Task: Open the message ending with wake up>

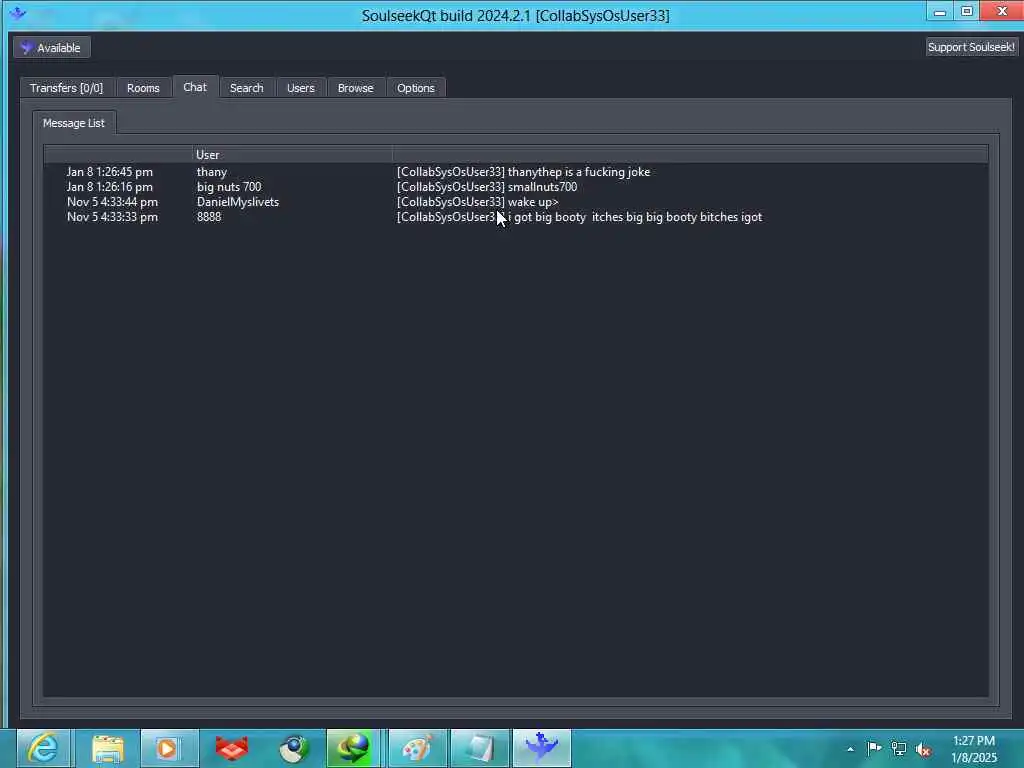Action: click(x=478, y=202)
